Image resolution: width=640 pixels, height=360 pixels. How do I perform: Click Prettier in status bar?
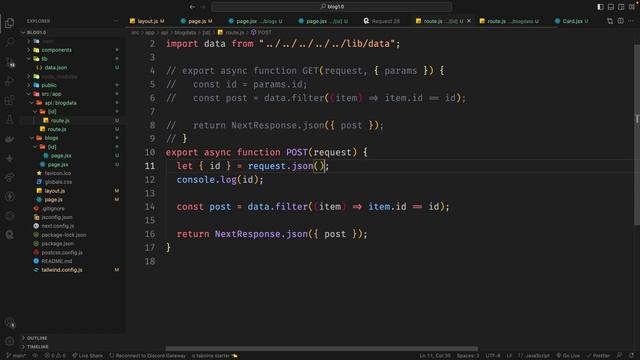click(598, 356)
